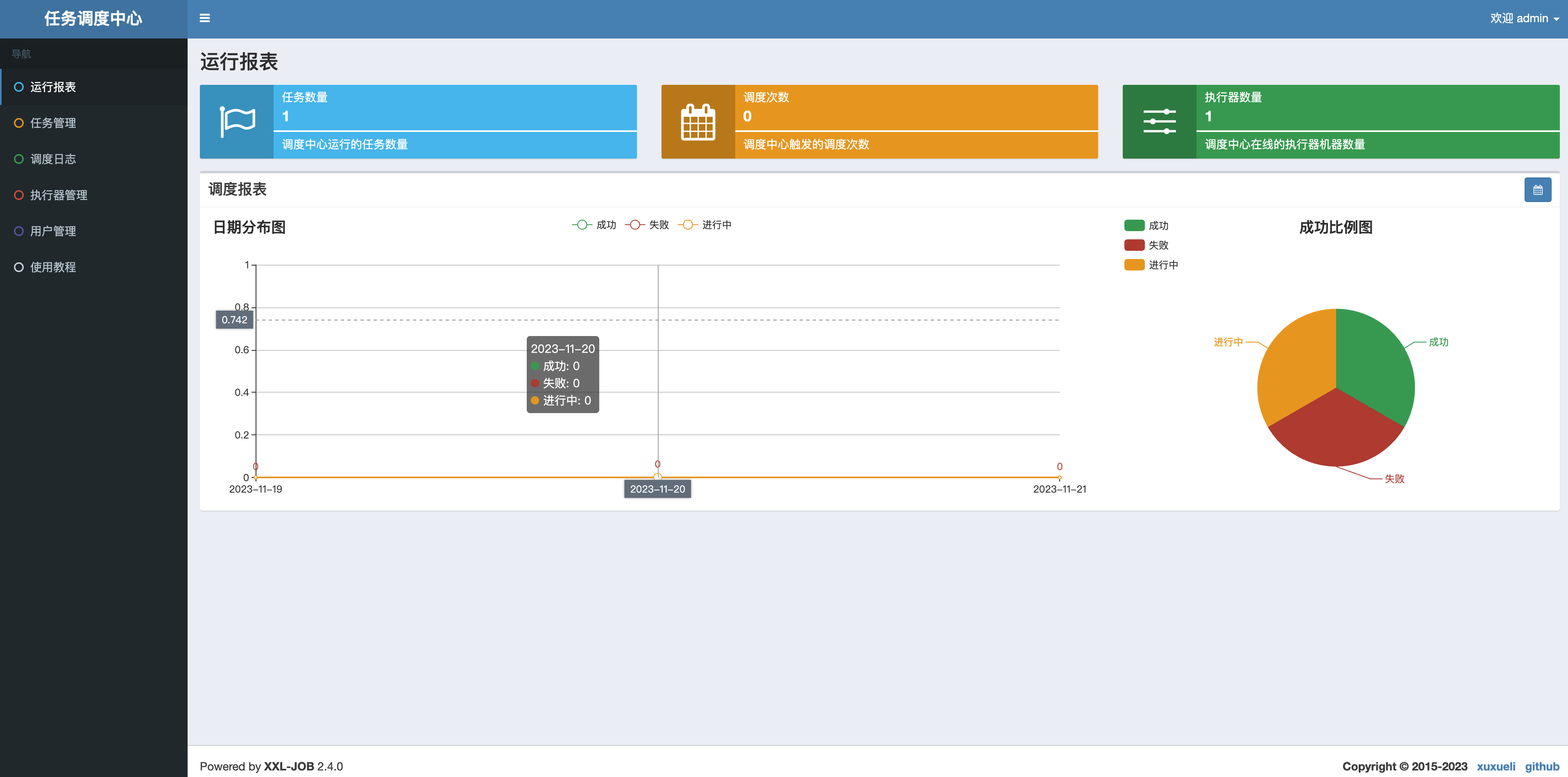
Task: Click the circle icon beside 执行器管理
Action: [x=19, y=195]
